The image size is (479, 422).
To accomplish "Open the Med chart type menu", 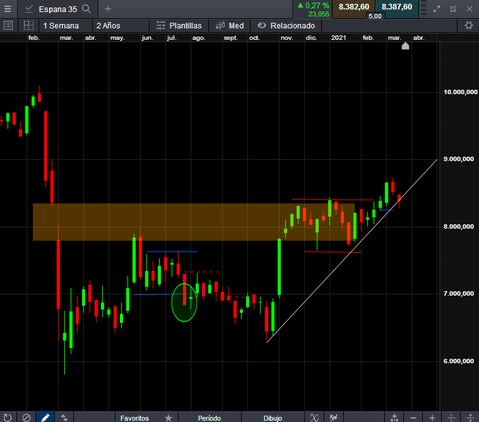I will coord(230,26).
